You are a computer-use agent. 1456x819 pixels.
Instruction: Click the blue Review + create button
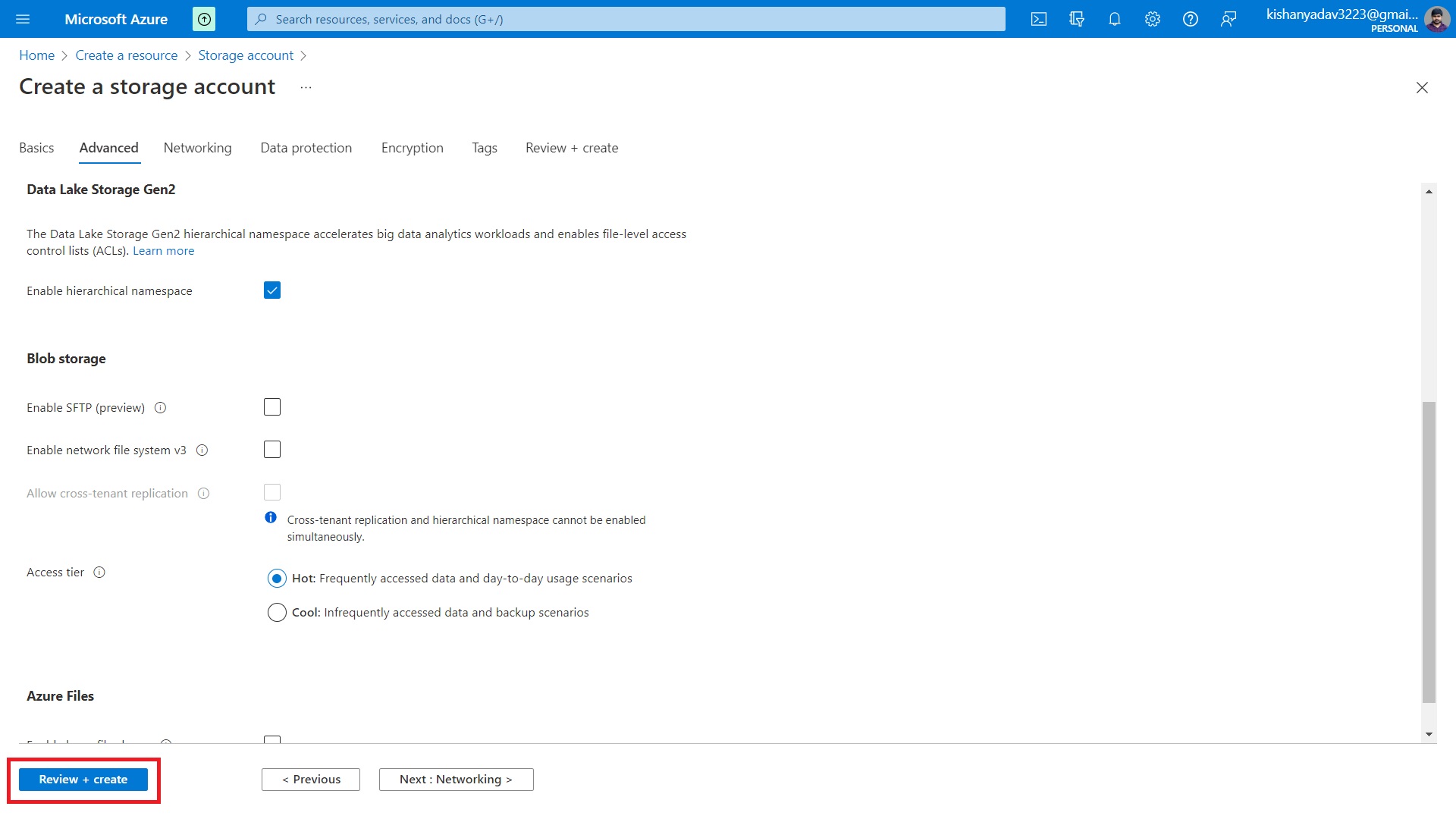[83, 780]
